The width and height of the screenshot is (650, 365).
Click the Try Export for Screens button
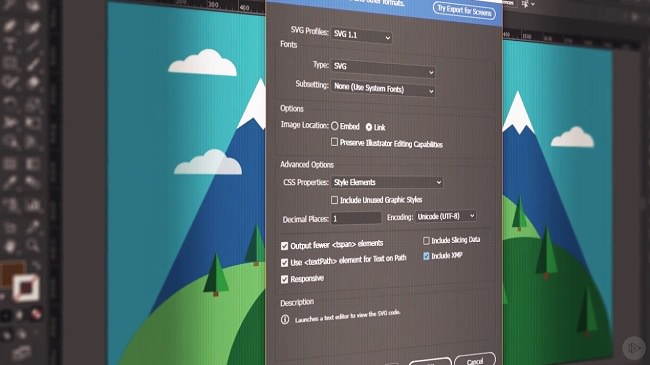[x=464, y=10]
